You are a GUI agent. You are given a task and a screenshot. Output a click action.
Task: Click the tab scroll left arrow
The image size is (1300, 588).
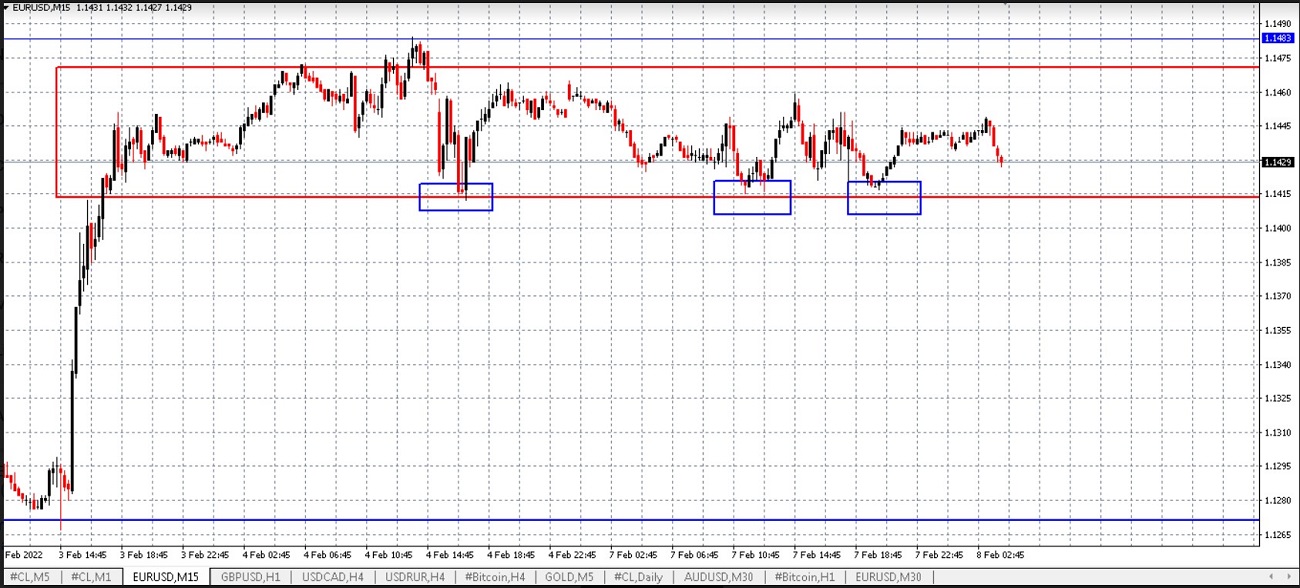click(1272, 577)
